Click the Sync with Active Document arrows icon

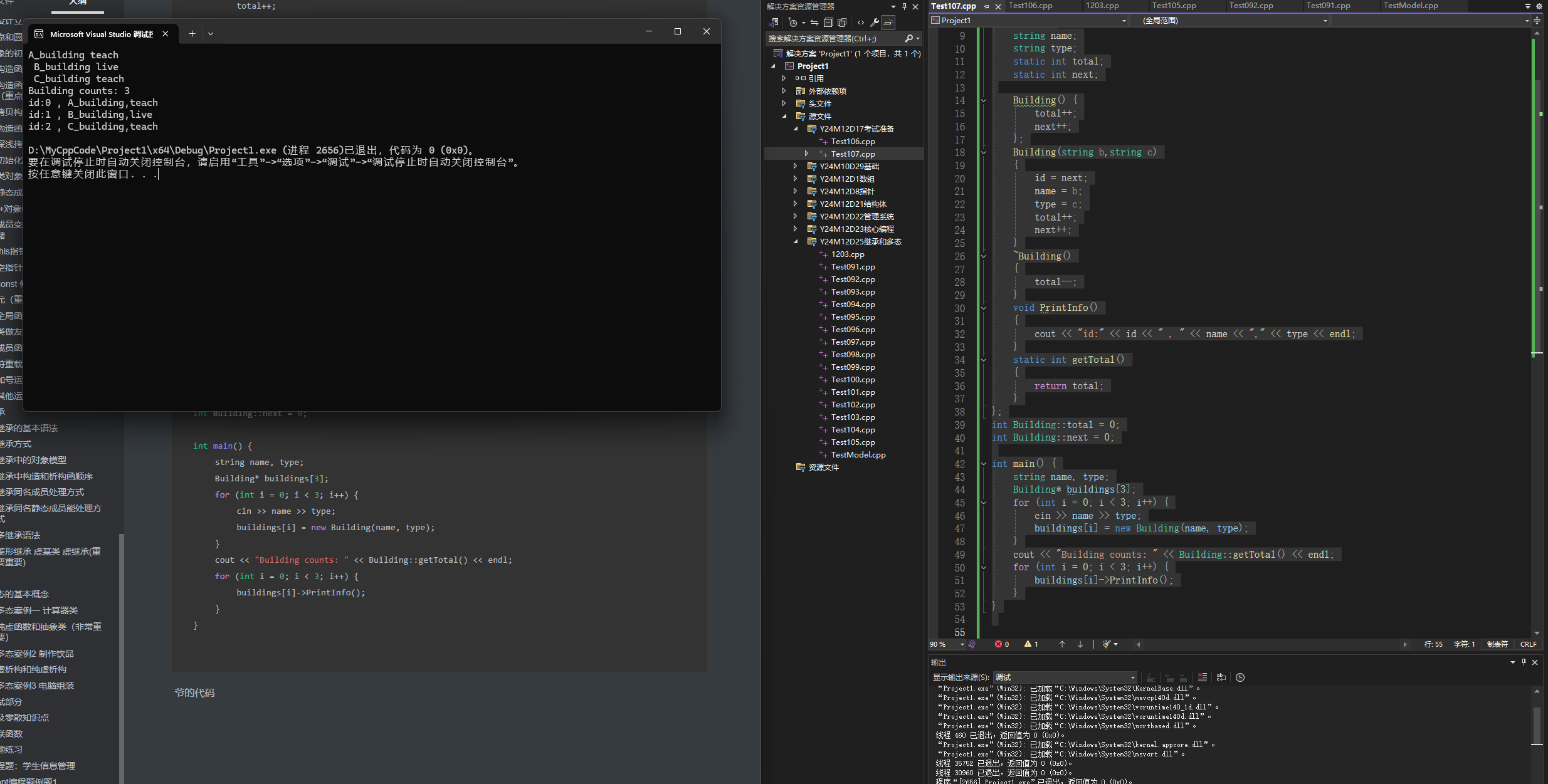pyautogui.click(x=814, y=23)
